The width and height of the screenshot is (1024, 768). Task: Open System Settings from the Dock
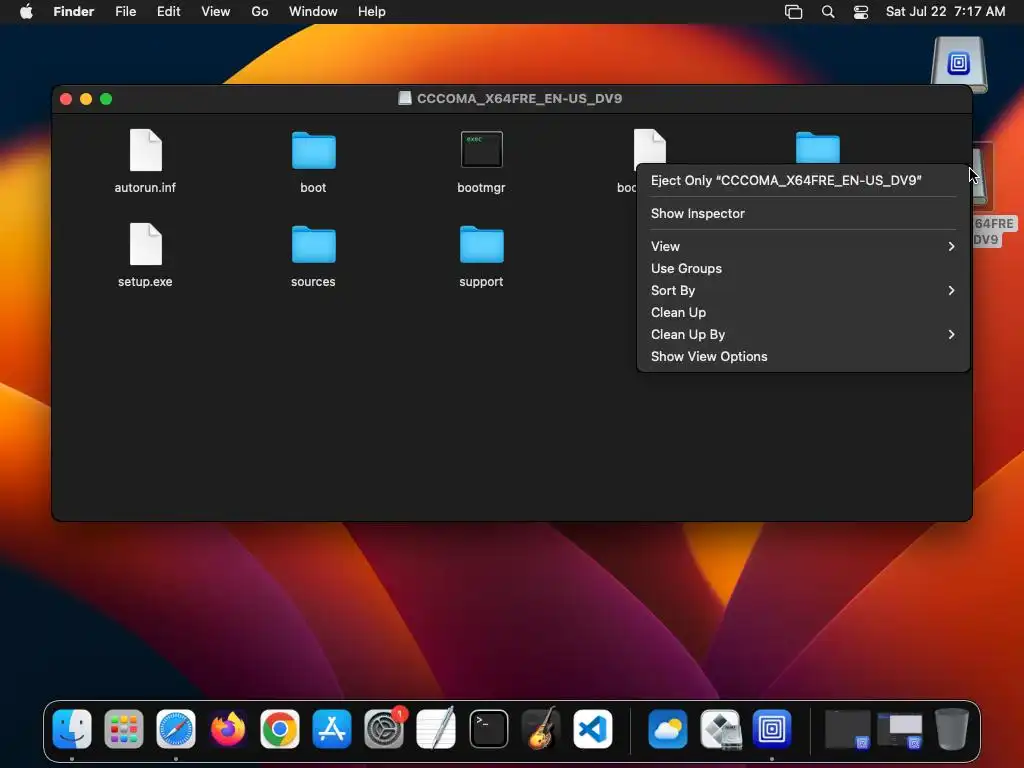(x=384, y=728)
